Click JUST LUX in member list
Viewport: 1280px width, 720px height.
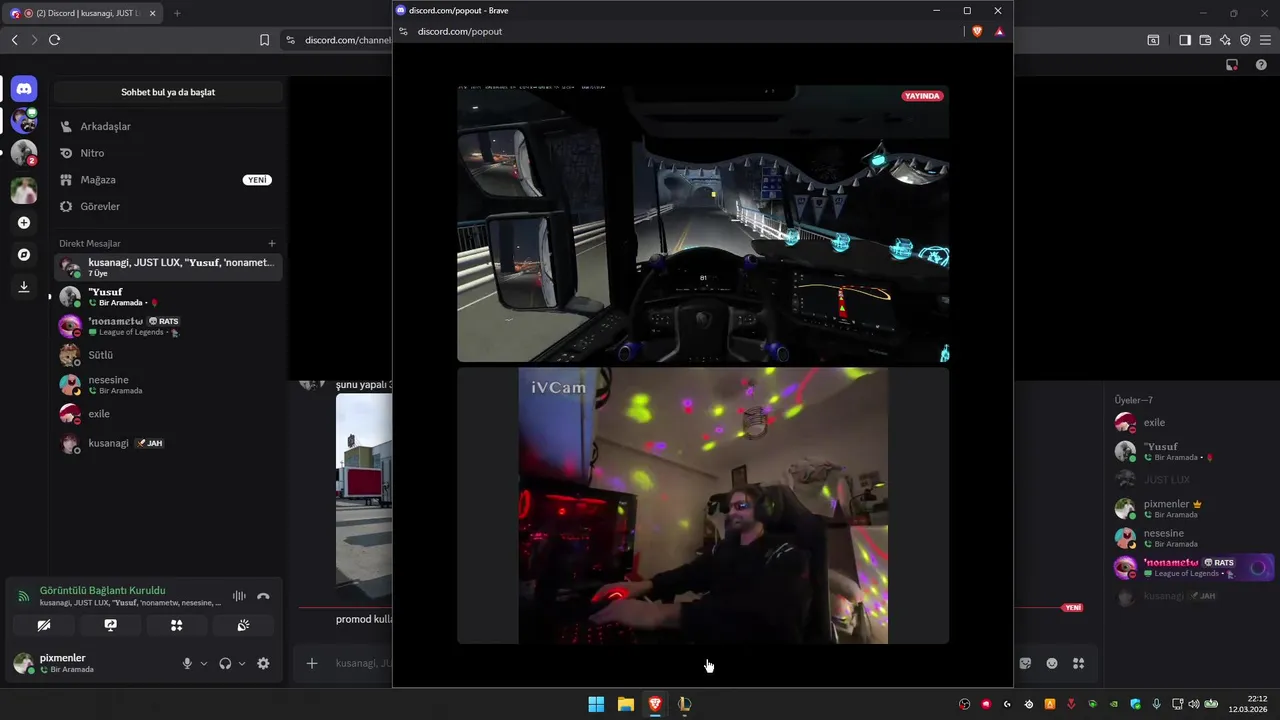[x=1192, y=480]
